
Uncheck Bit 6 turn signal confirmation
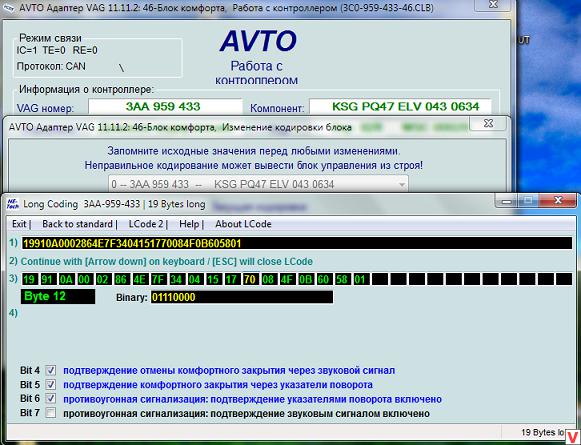51,399
